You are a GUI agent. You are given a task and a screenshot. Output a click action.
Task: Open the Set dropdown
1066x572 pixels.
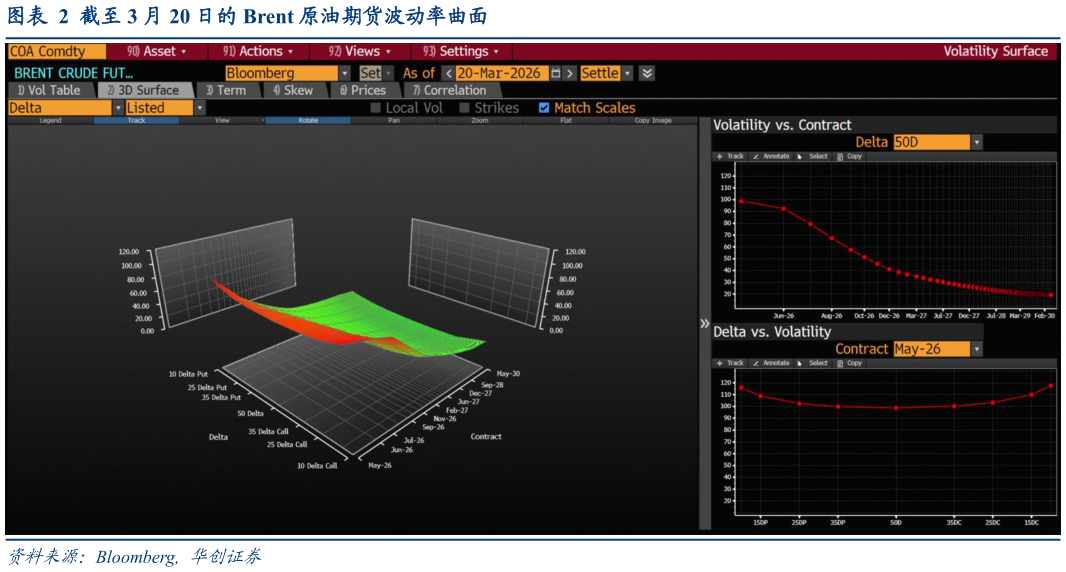(388, 73)
